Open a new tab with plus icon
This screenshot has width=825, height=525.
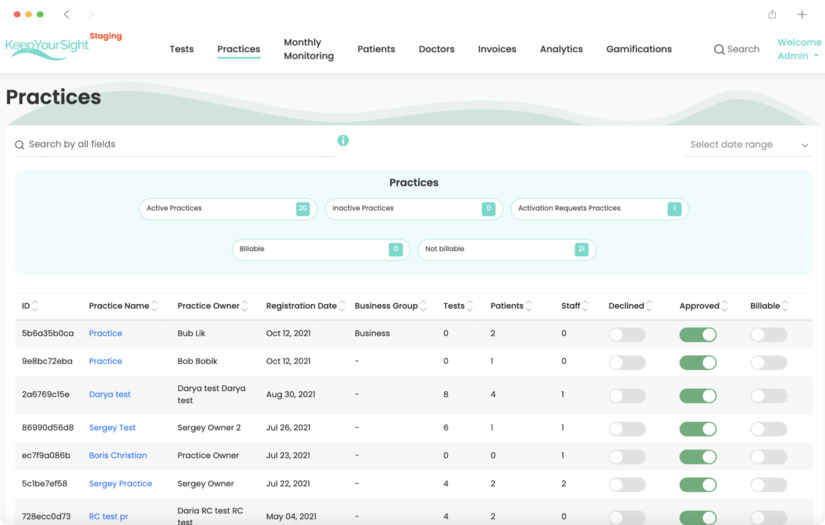coord(802,14)
